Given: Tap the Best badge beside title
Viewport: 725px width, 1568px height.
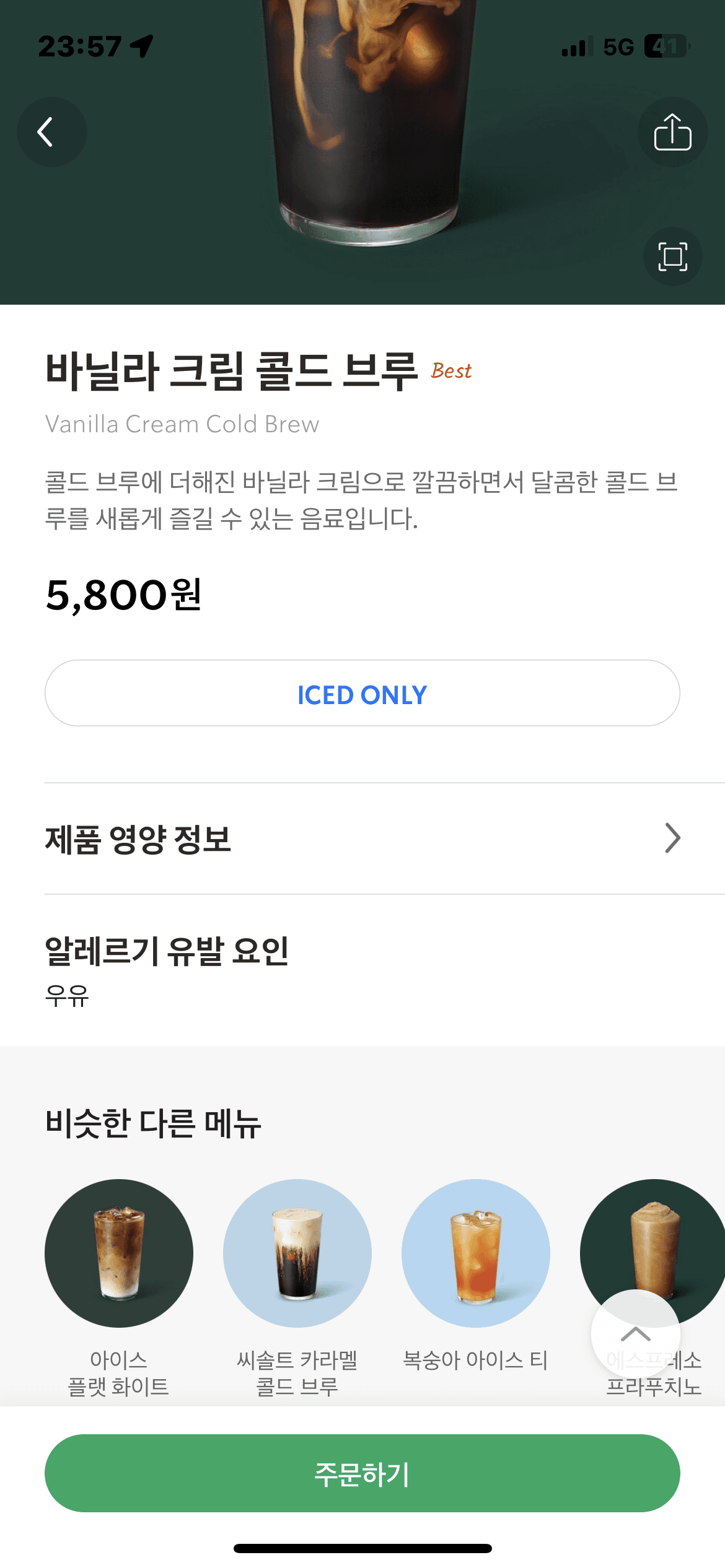Looking at the screenshot, I should pos(451,371).
